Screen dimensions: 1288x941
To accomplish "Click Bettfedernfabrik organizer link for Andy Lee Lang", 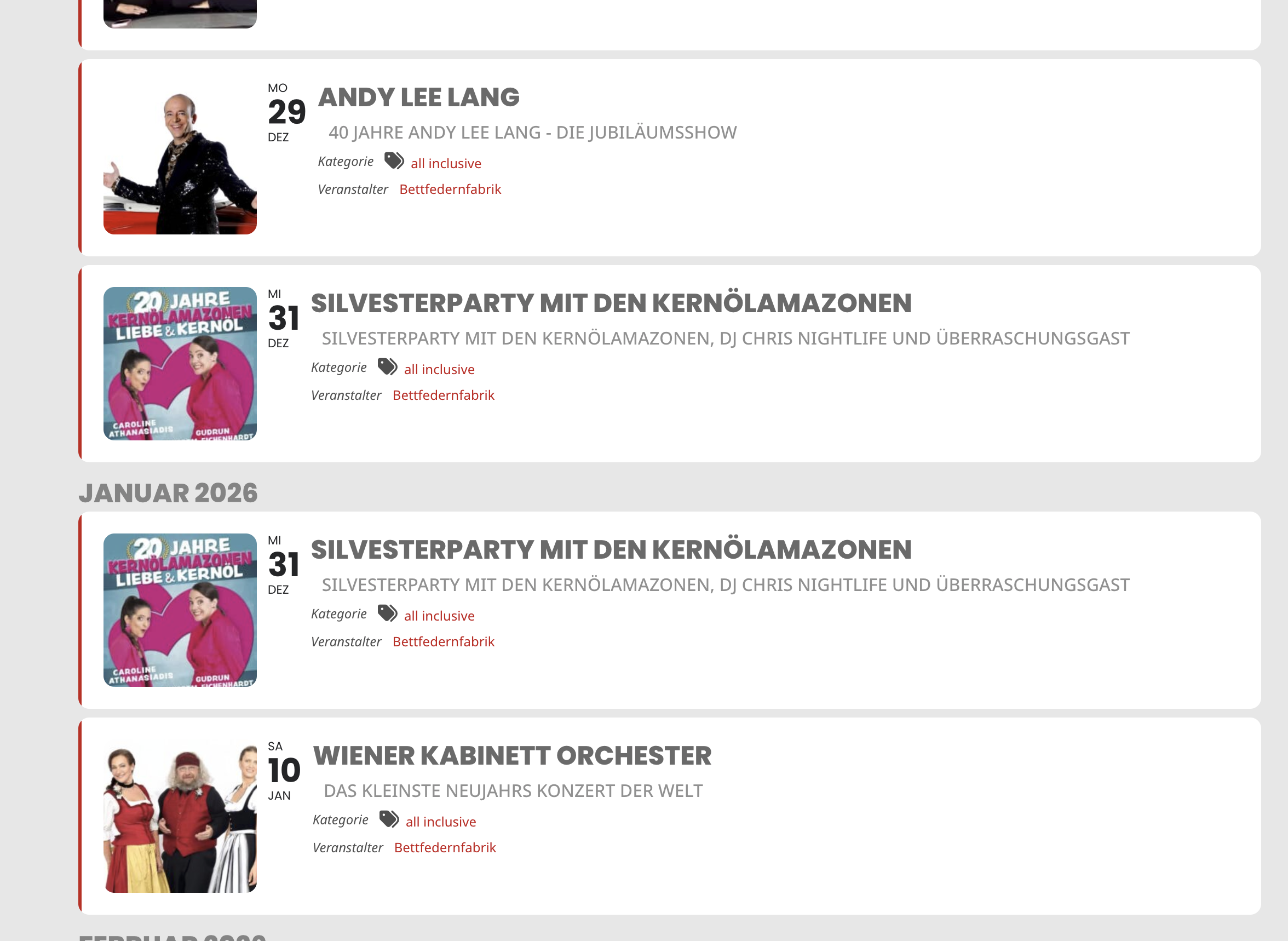I will (450, 189).
